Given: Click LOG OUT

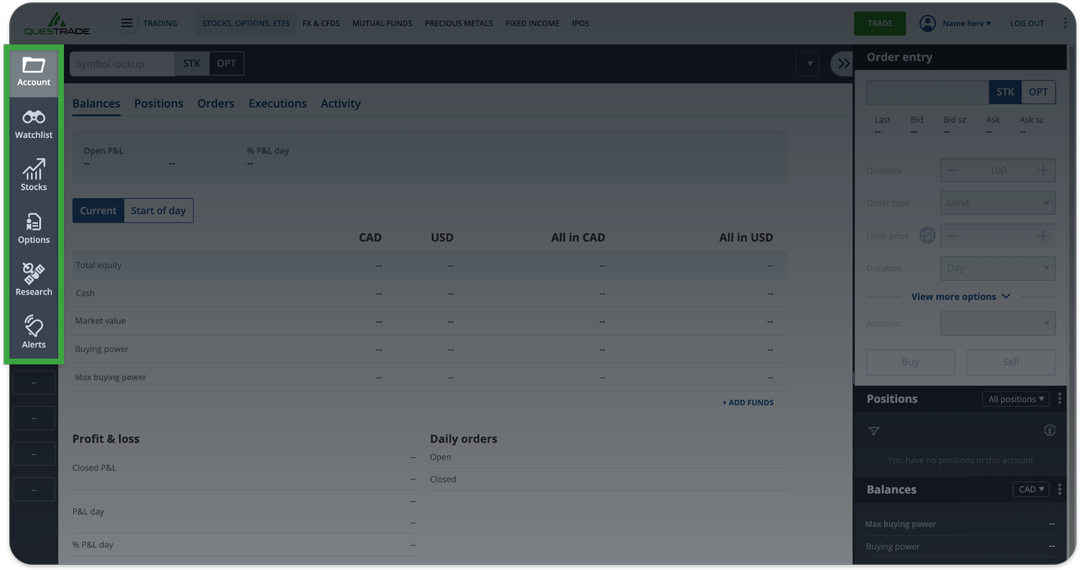Looking at the screenshot, I should [1027, 23].
